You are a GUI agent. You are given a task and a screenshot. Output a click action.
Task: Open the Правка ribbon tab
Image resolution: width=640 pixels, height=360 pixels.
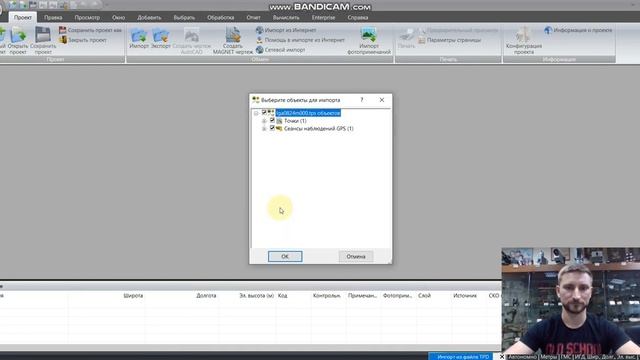[53, 18]
